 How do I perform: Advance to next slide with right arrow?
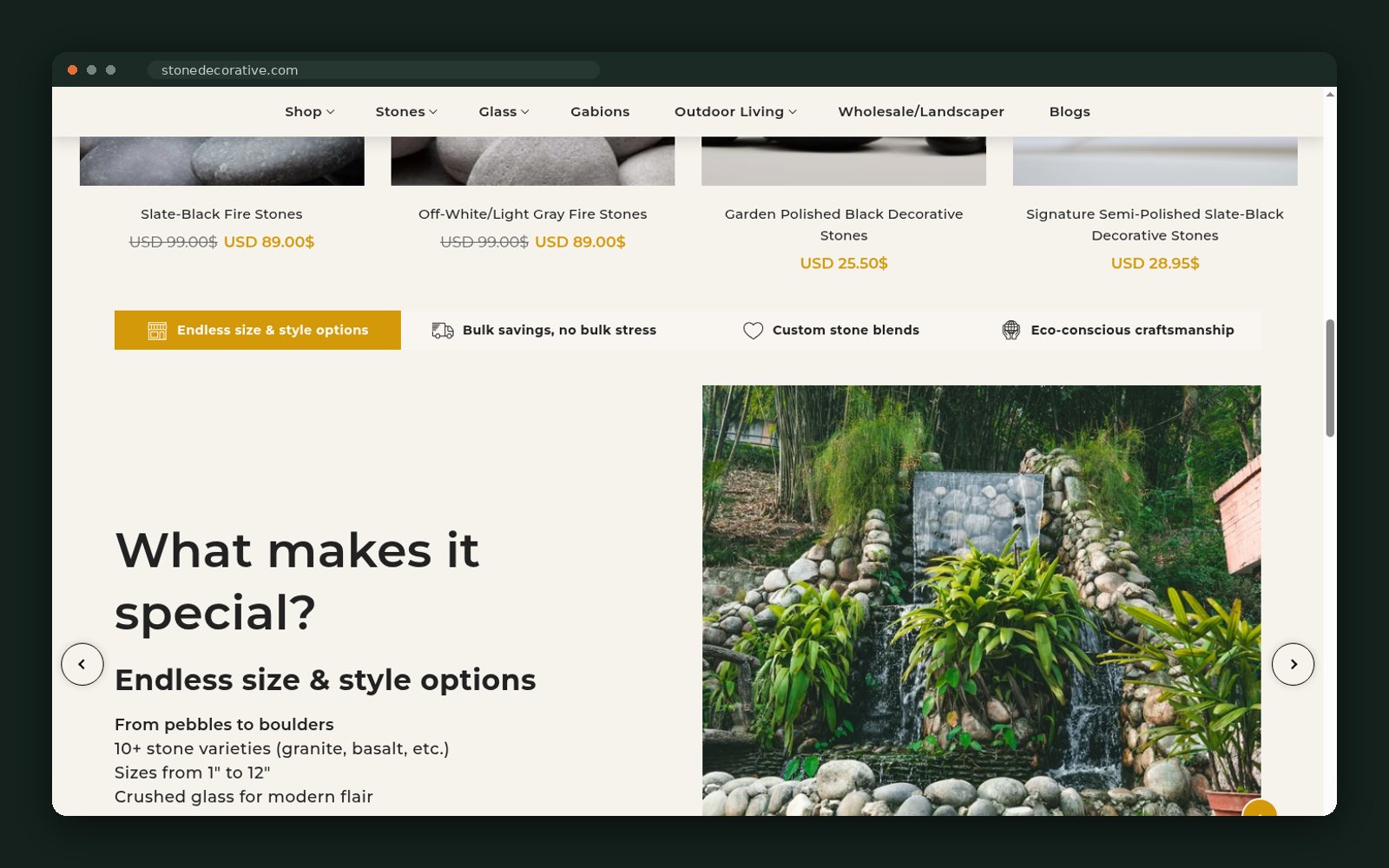pos(1293,664)
